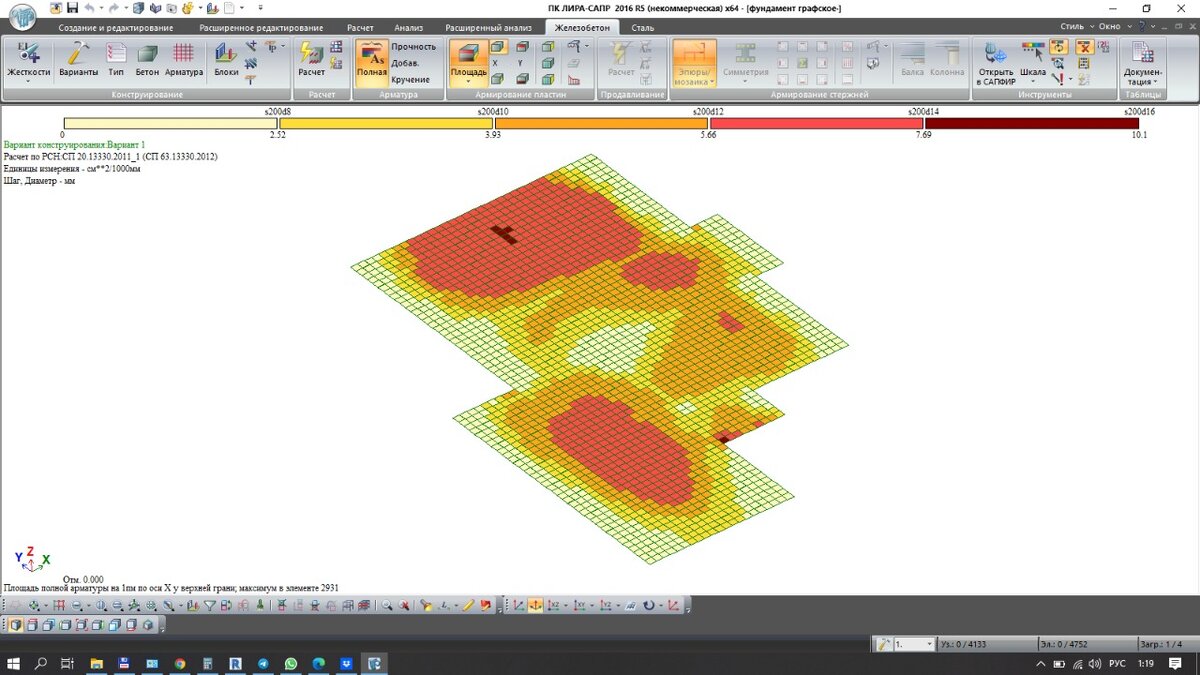Click the magnifier zoom icon in bottom toolbar

click(x=386, y=606)
